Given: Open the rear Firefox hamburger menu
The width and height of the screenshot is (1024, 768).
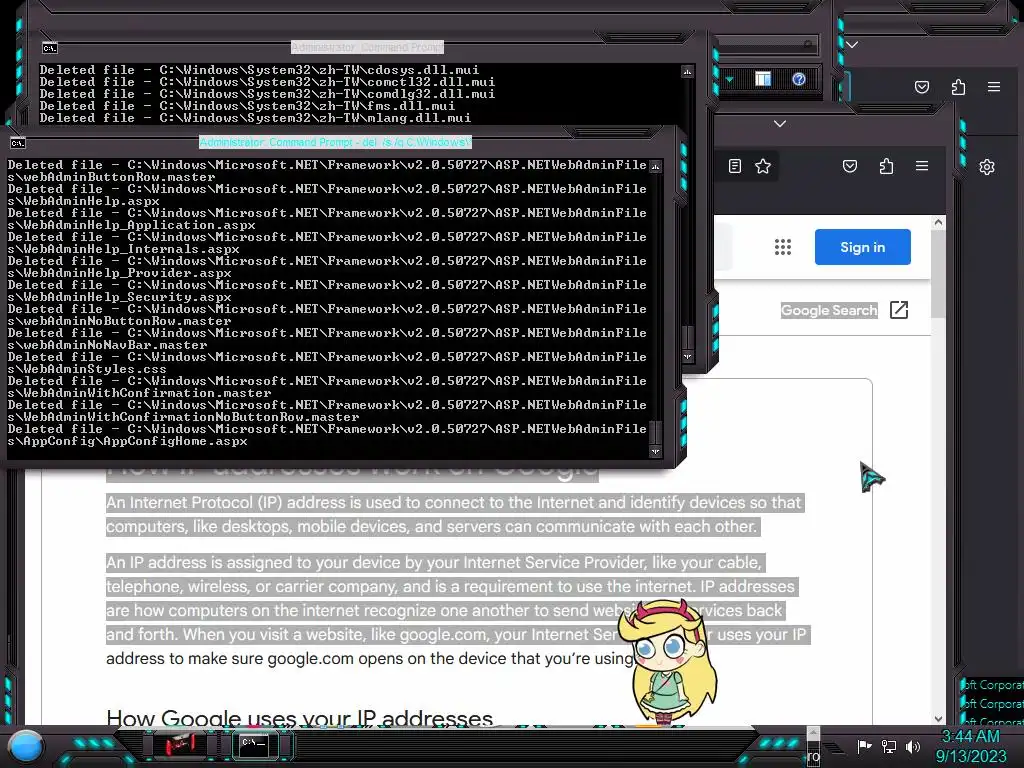Looking at the screenshot, I should point(994,86).
